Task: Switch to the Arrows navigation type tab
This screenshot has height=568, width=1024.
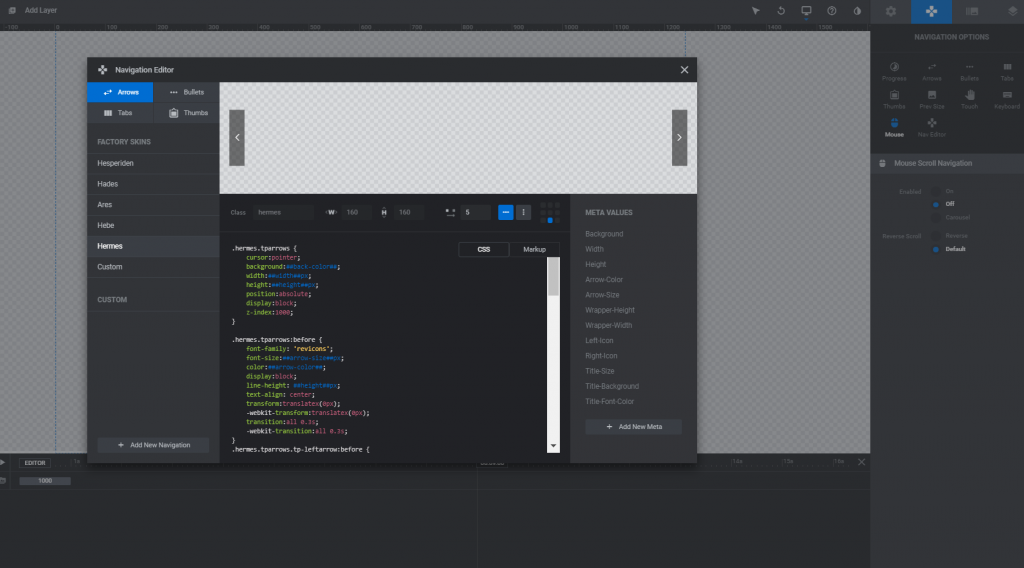Action: pos(120,92)
